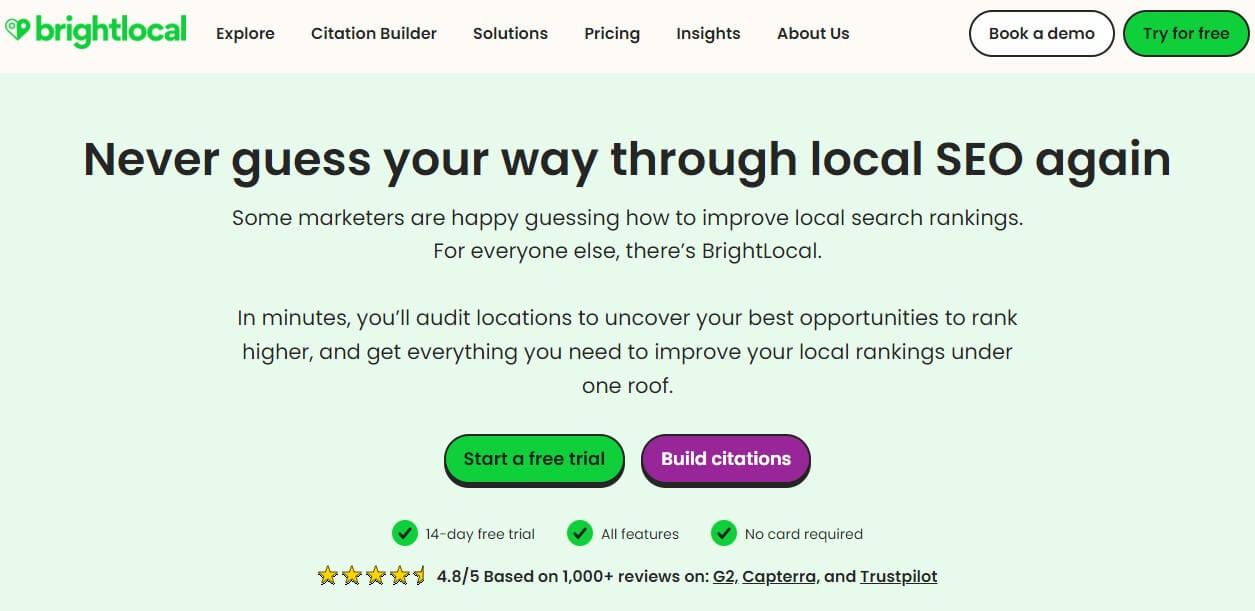Click the Book a demo button
The image size is (1255, 611).
point(1041,33)
